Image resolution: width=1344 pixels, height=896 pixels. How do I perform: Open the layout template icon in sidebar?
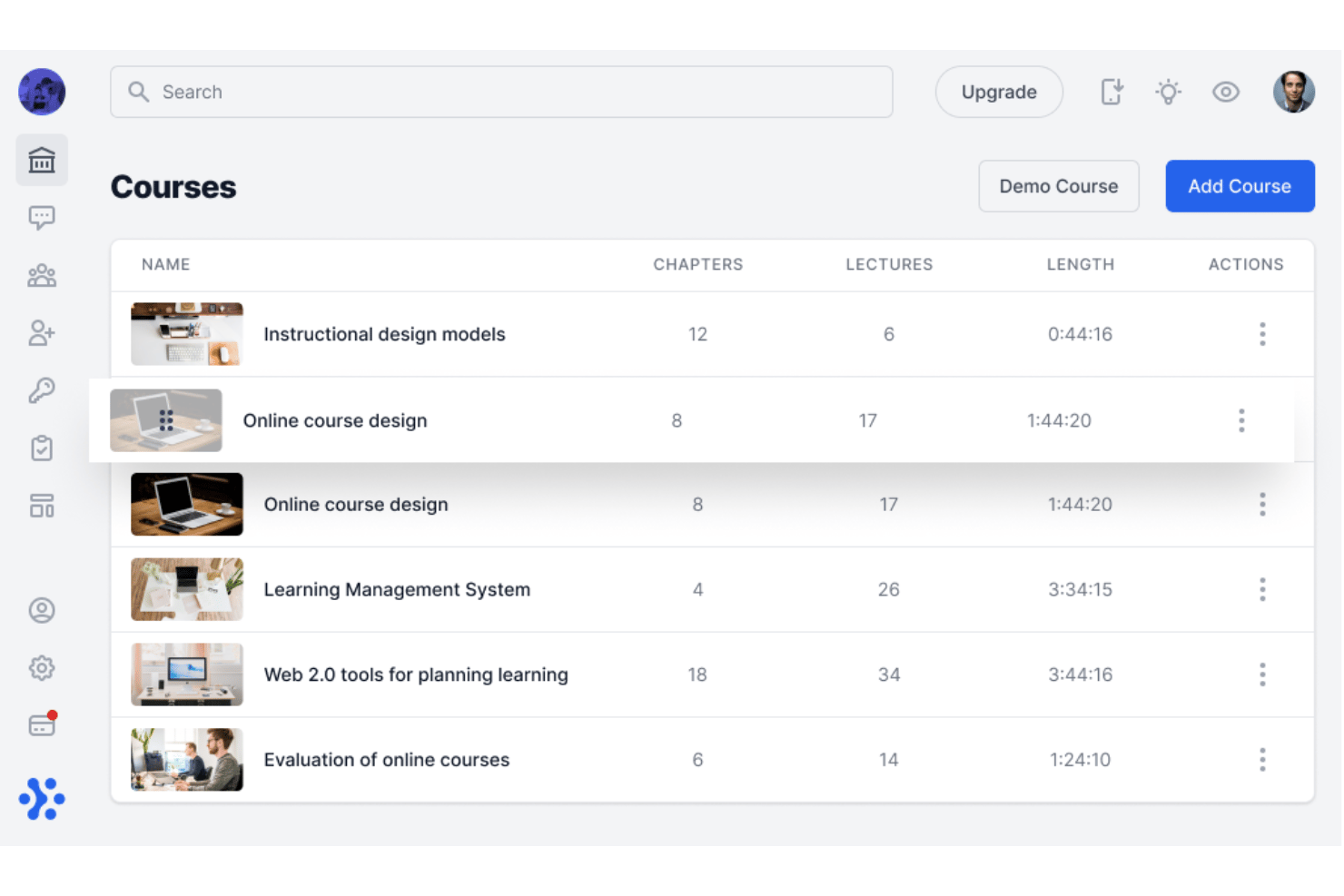(42, 506)
